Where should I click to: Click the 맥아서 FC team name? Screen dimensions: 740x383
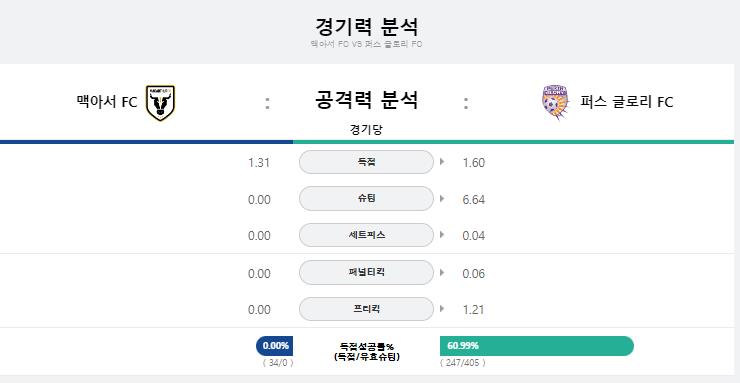click(x=107, y=102)
